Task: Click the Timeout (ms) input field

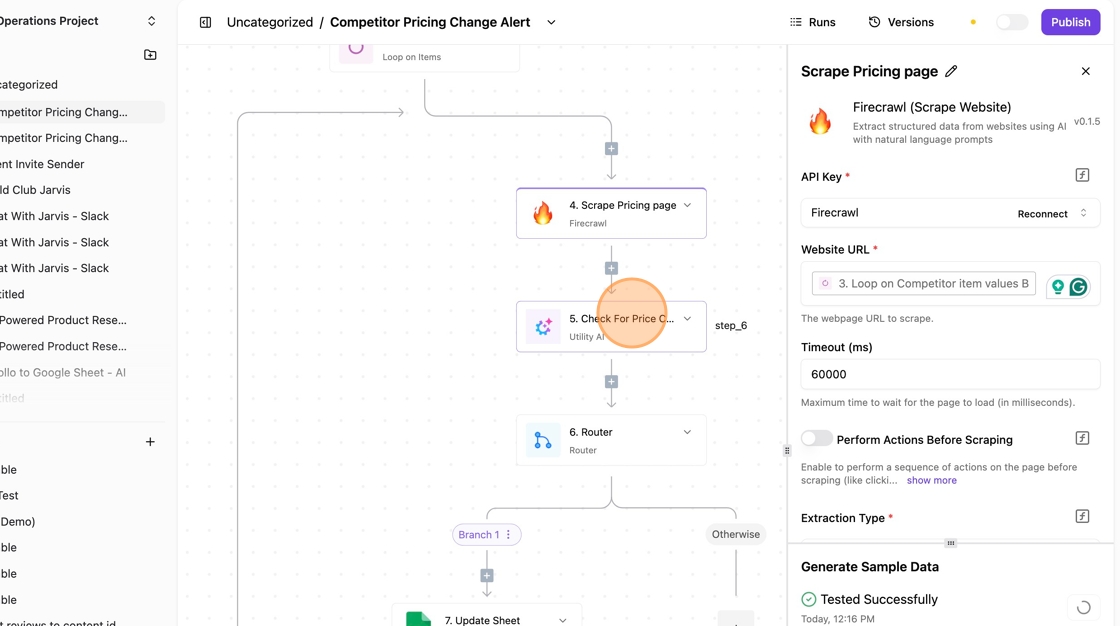Action: [950, 374]
